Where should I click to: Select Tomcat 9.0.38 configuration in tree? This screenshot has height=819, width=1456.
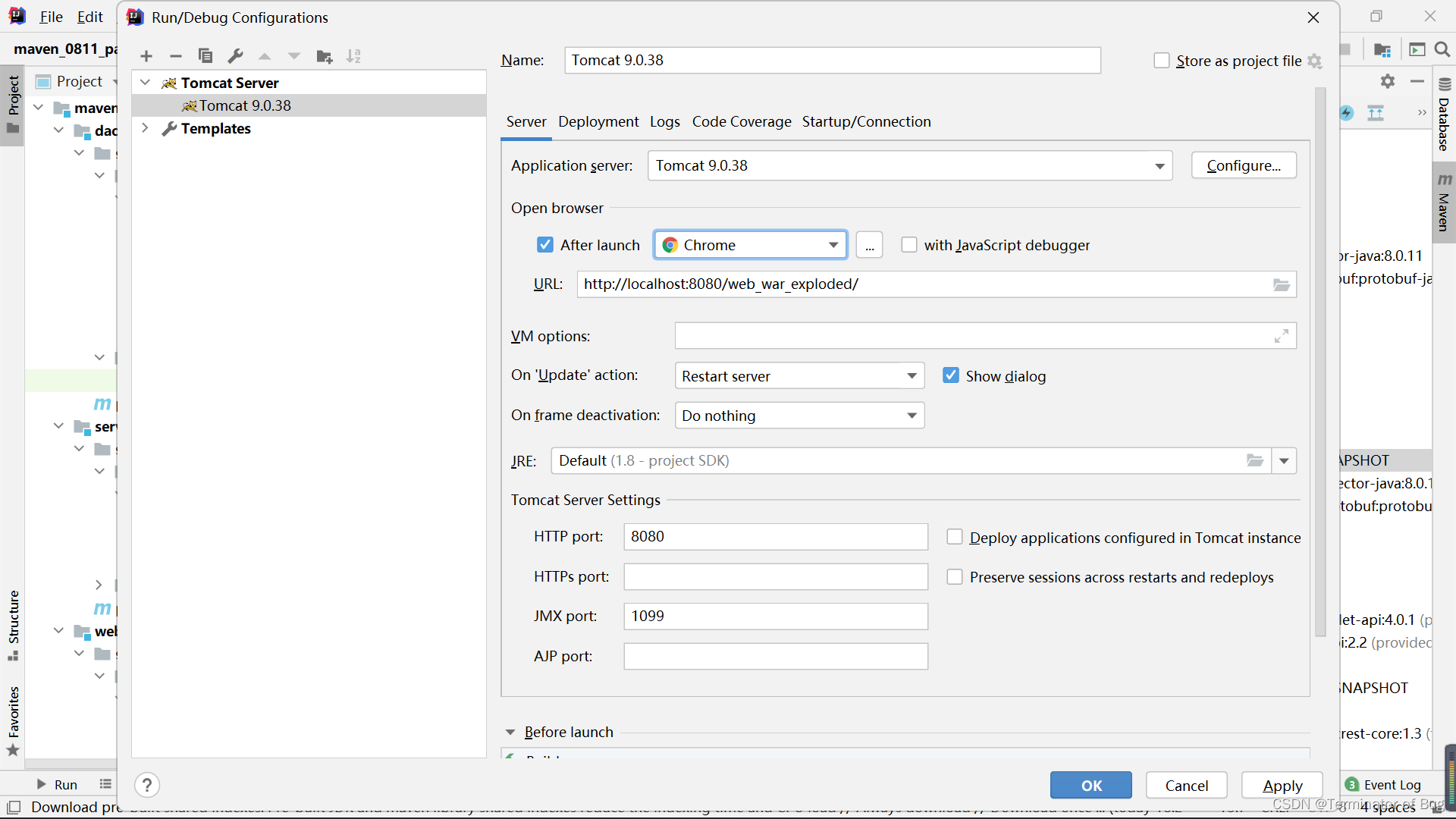click(309, 105)
